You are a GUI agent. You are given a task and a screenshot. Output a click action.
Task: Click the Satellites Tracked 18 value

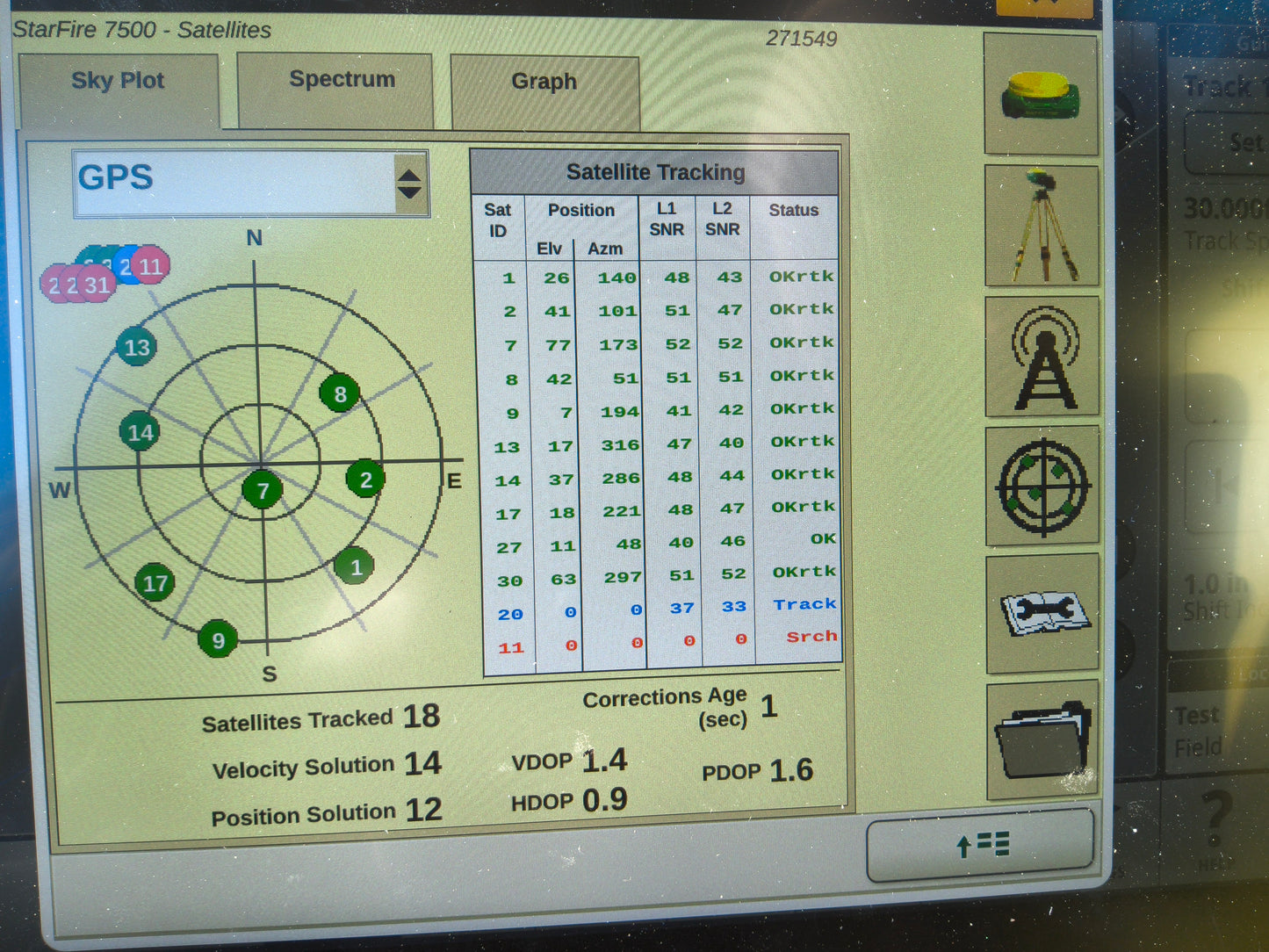tap(422, 717)
